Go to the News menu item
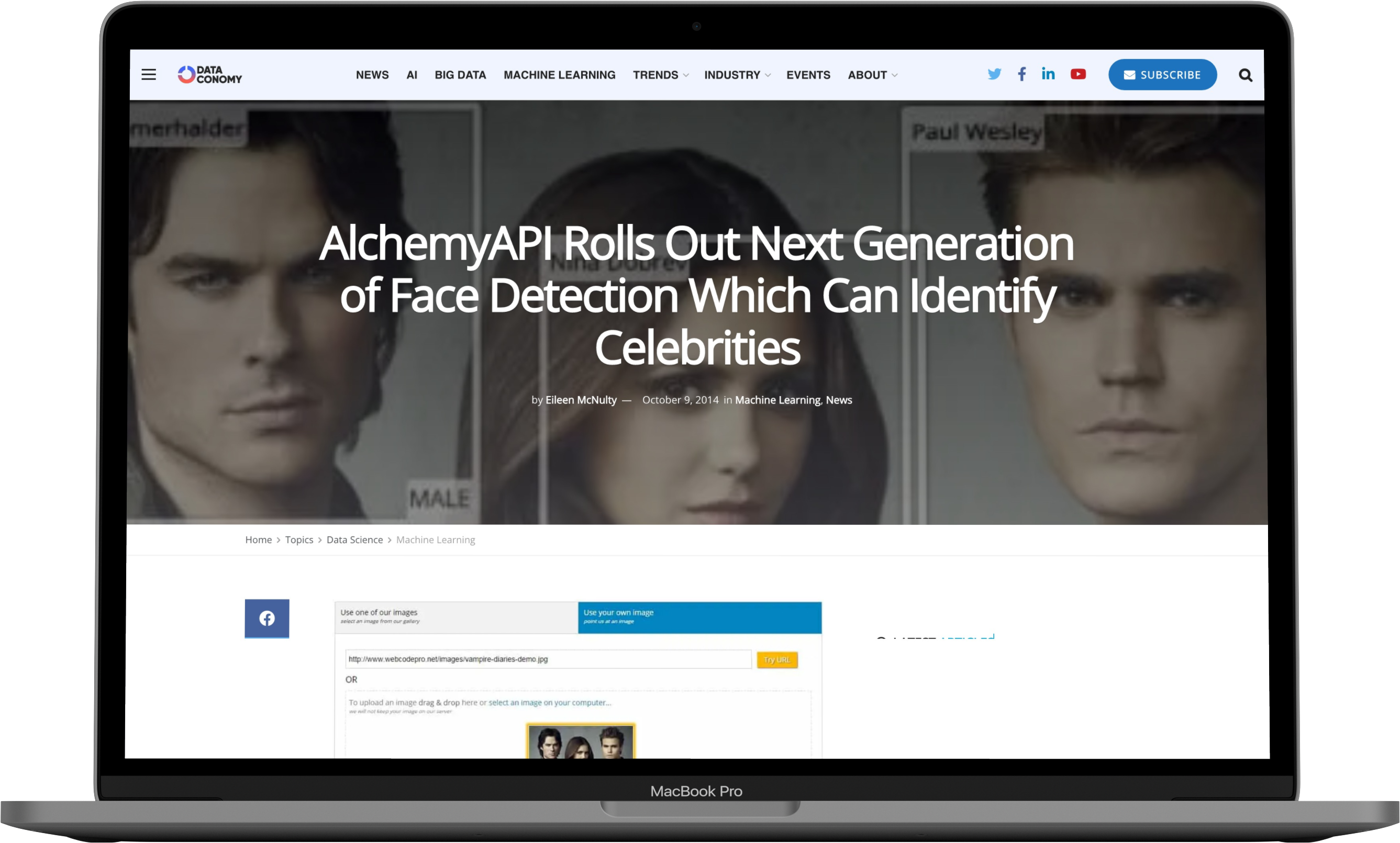Viewport: 1400px width, 843px height. coord(372,75)
